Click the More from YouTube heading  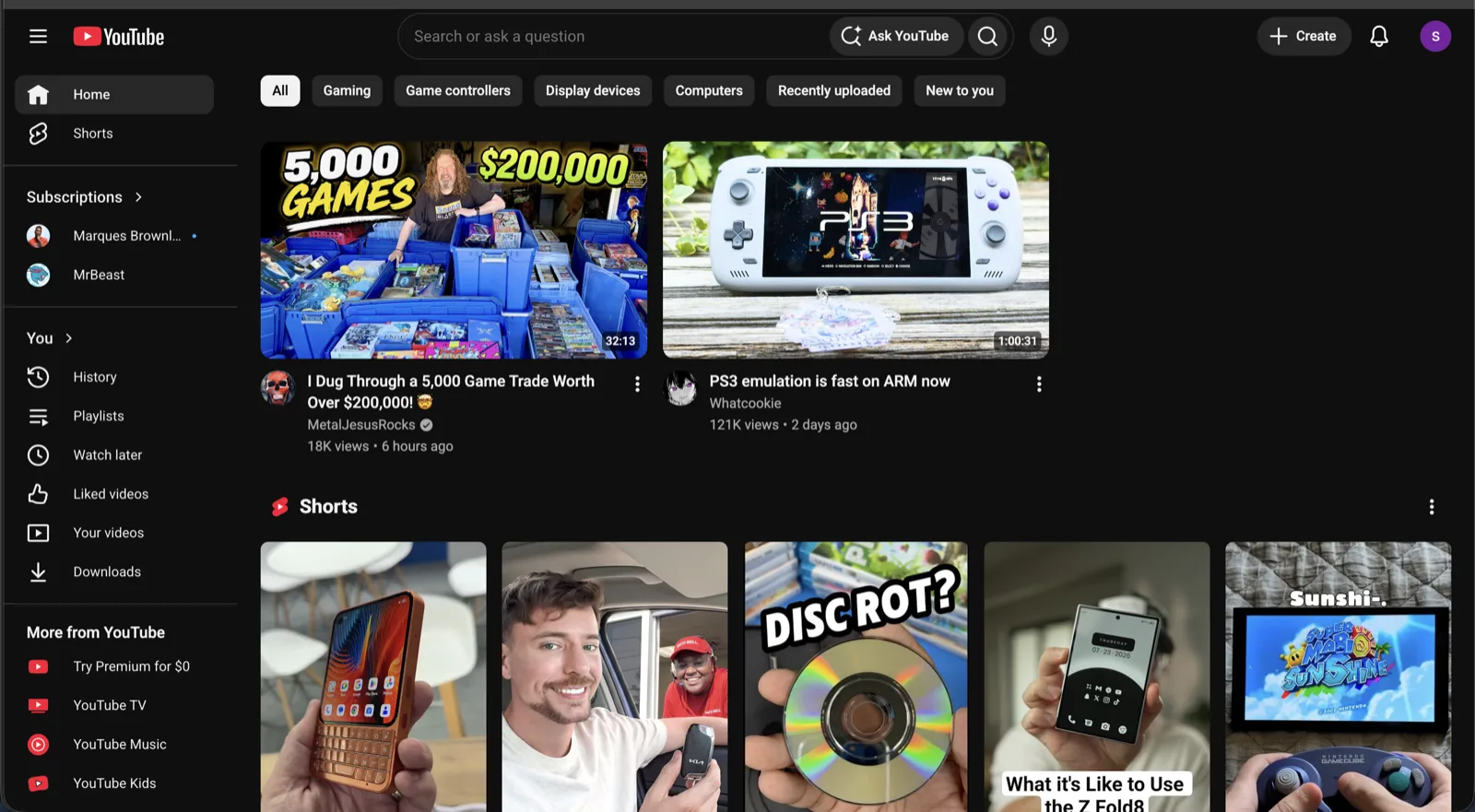(x=96, y=632)
